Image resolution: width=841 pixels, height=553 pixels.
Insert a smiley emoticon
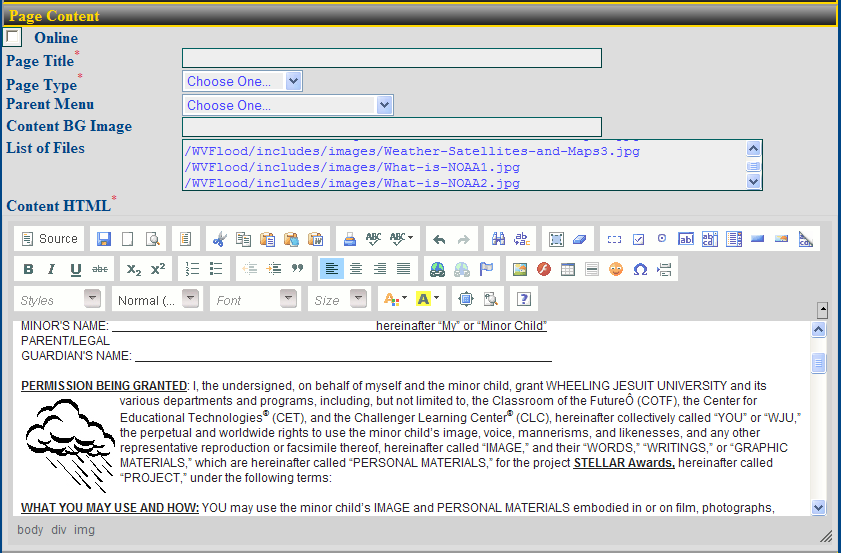616,269
